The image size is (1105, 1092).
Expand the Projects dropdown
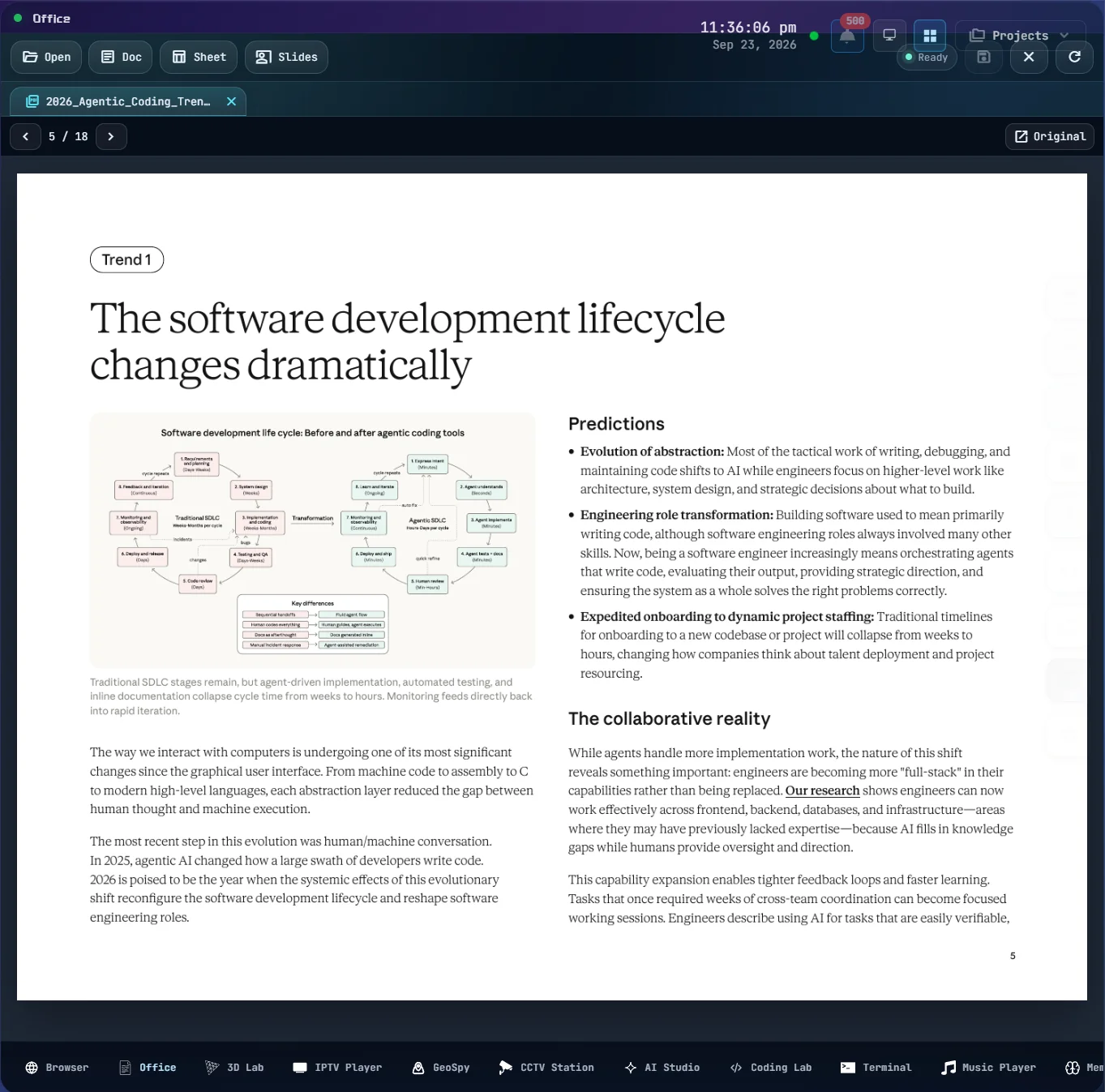tap(1020, 36)
